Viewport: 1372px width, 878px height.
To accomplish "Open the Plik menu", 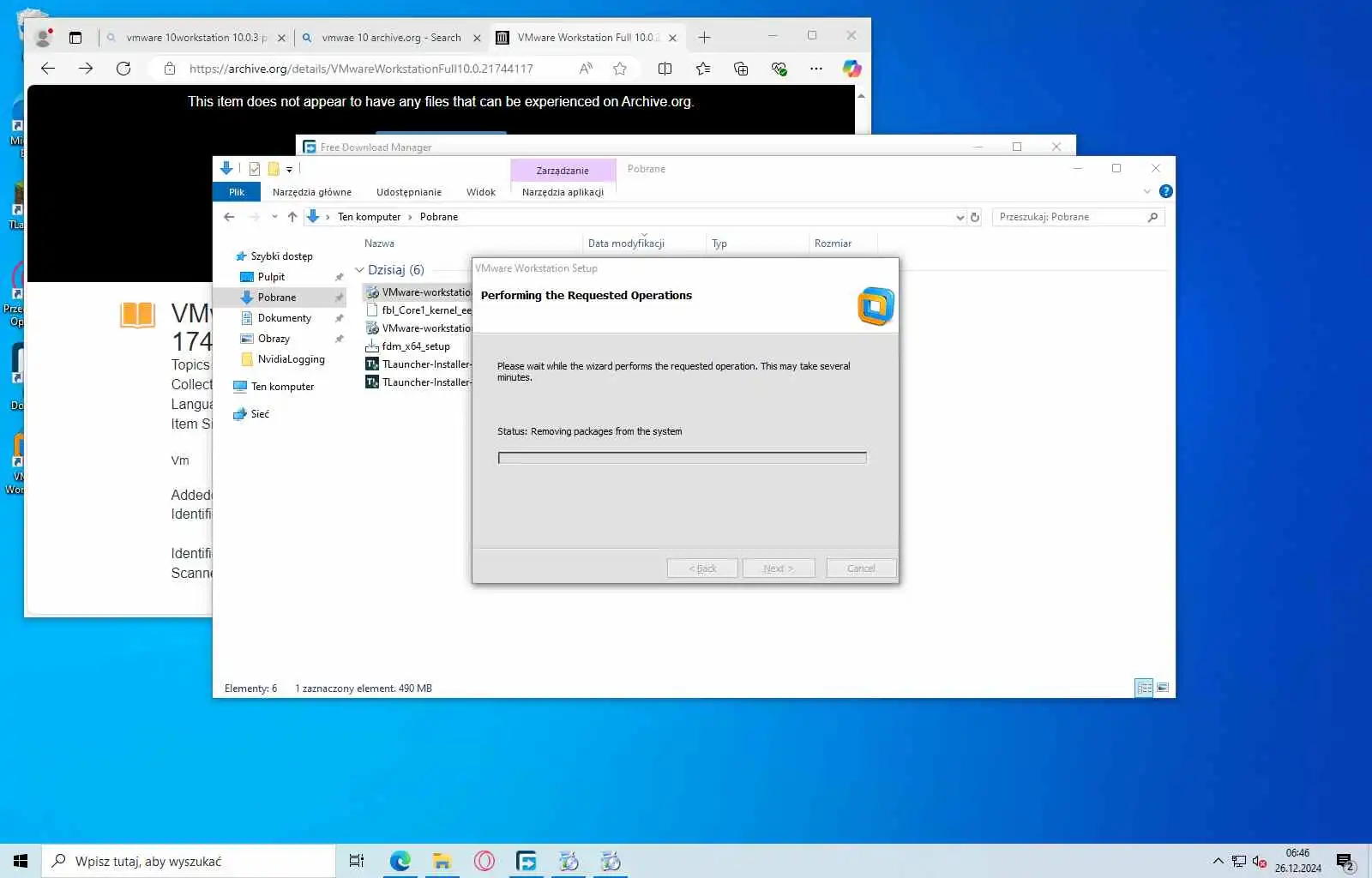I will coord(237,192).
